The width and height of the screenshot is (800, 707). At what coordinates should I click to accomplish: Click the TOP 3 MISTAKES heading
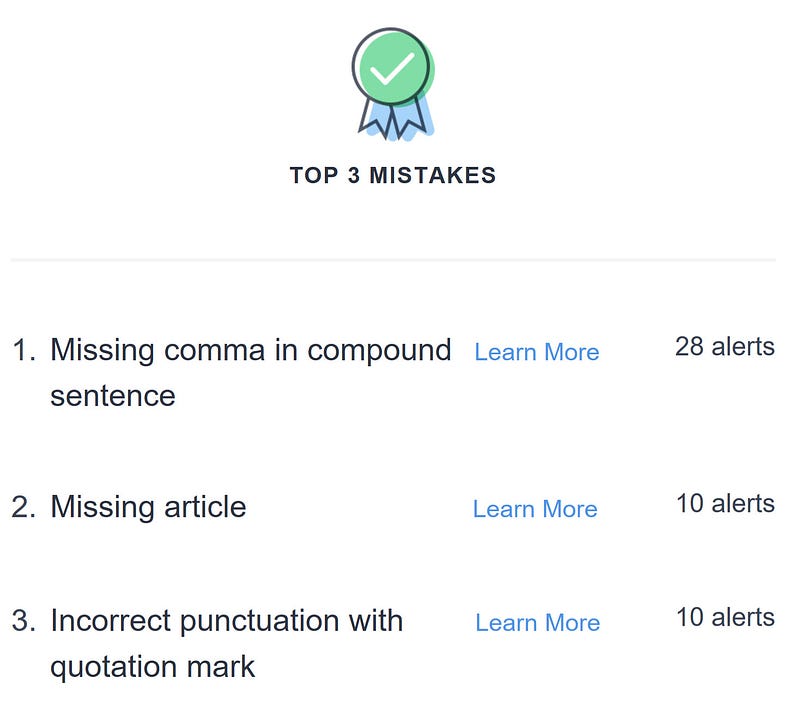392,176
